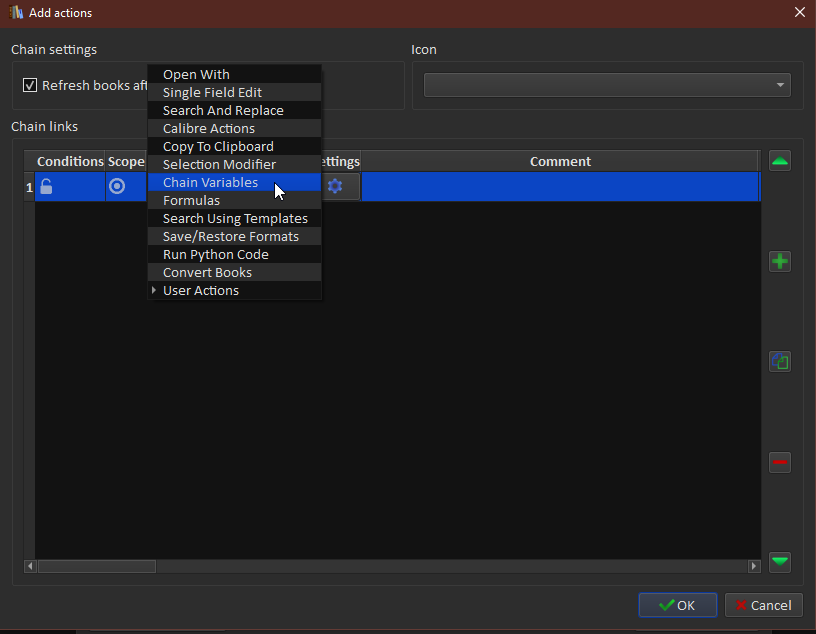Add a new chain link with plus icon

coord(780,261)
